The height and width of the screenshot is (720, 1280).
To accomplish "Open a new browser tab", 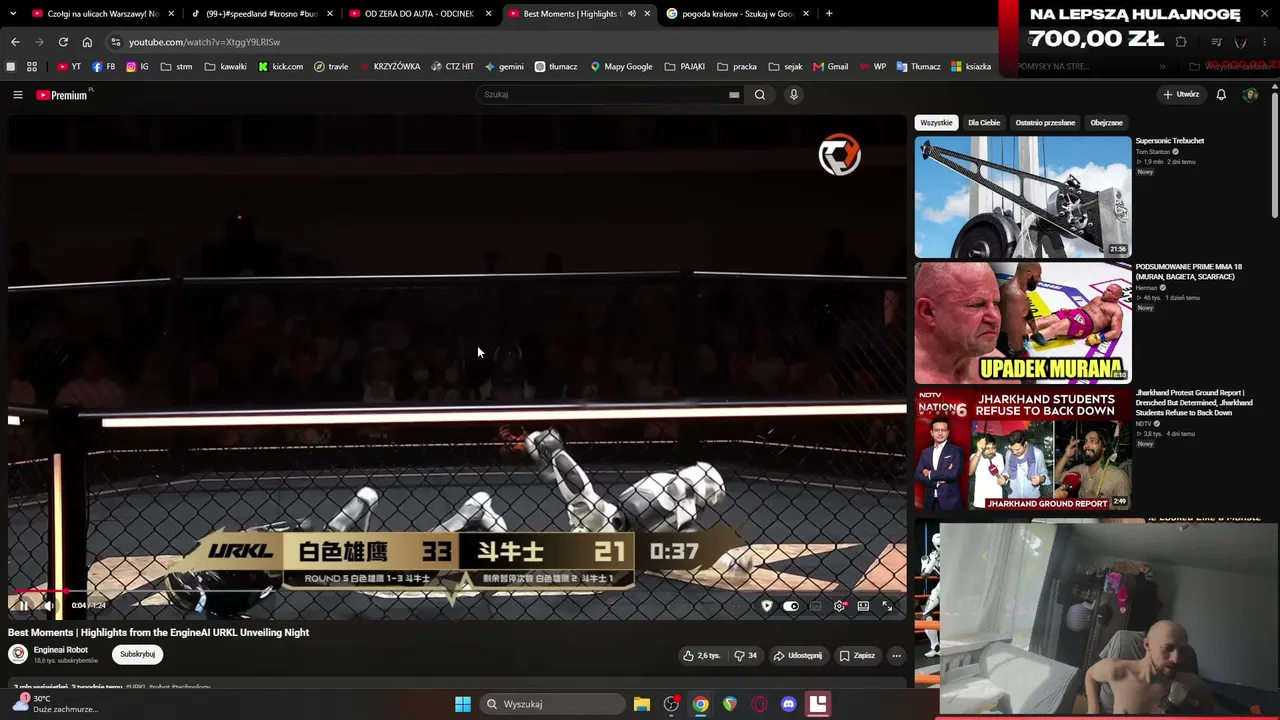I will 829,14.
